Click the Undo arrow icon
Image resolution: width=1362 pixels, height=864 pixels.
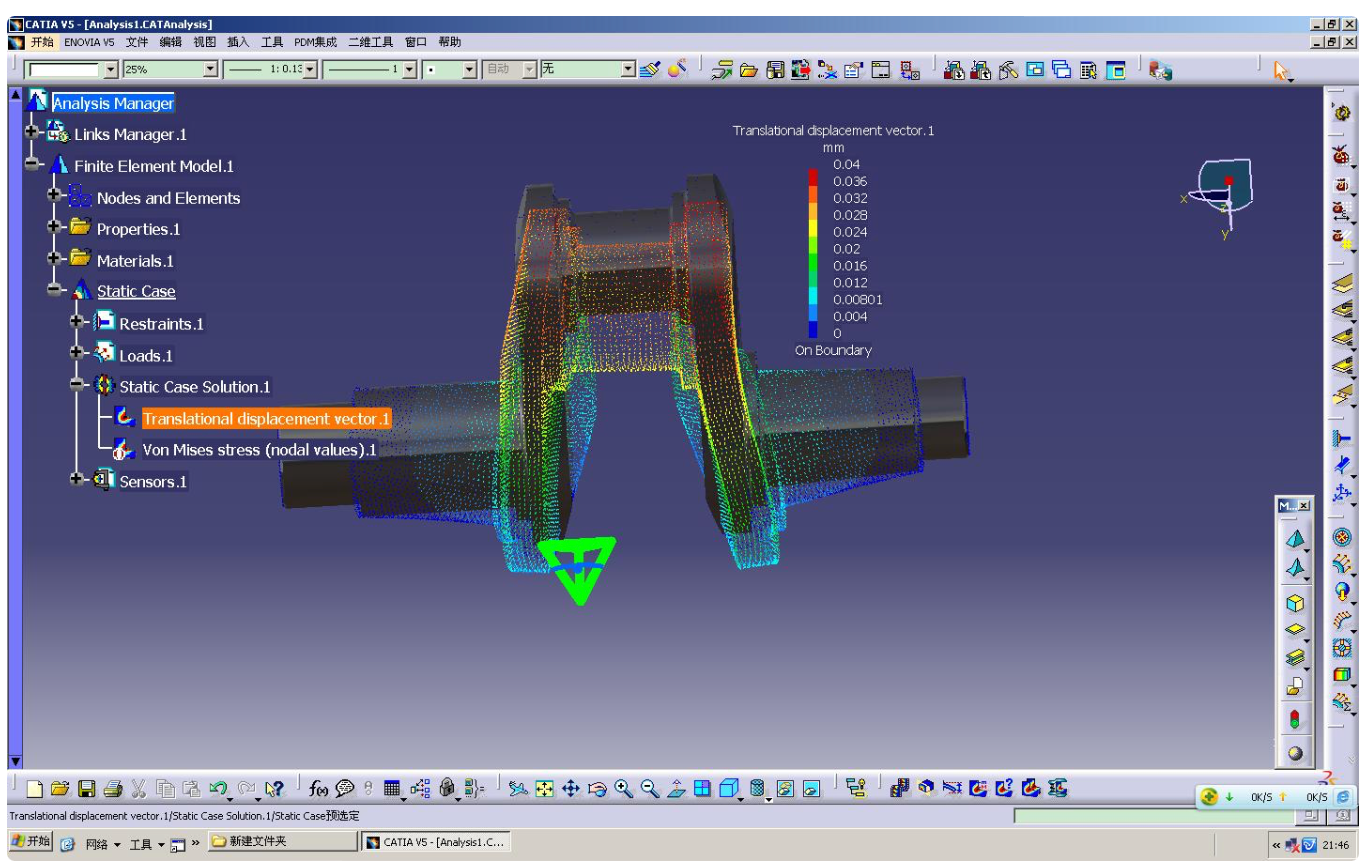(218, 789)
